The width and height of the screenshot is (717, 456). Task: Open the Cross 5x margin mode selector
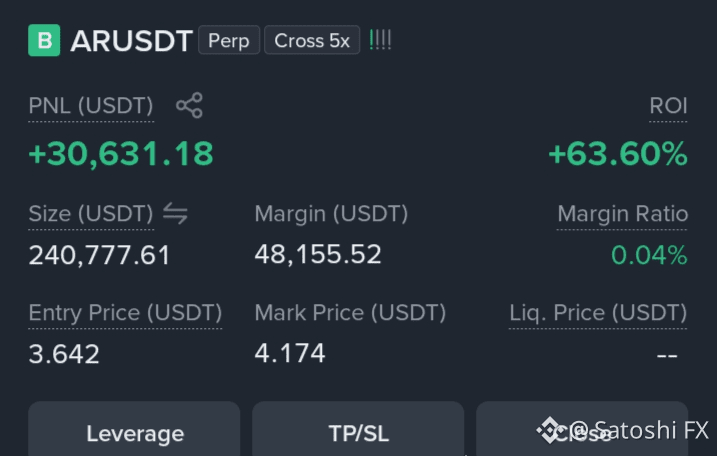tap(312, 40)
